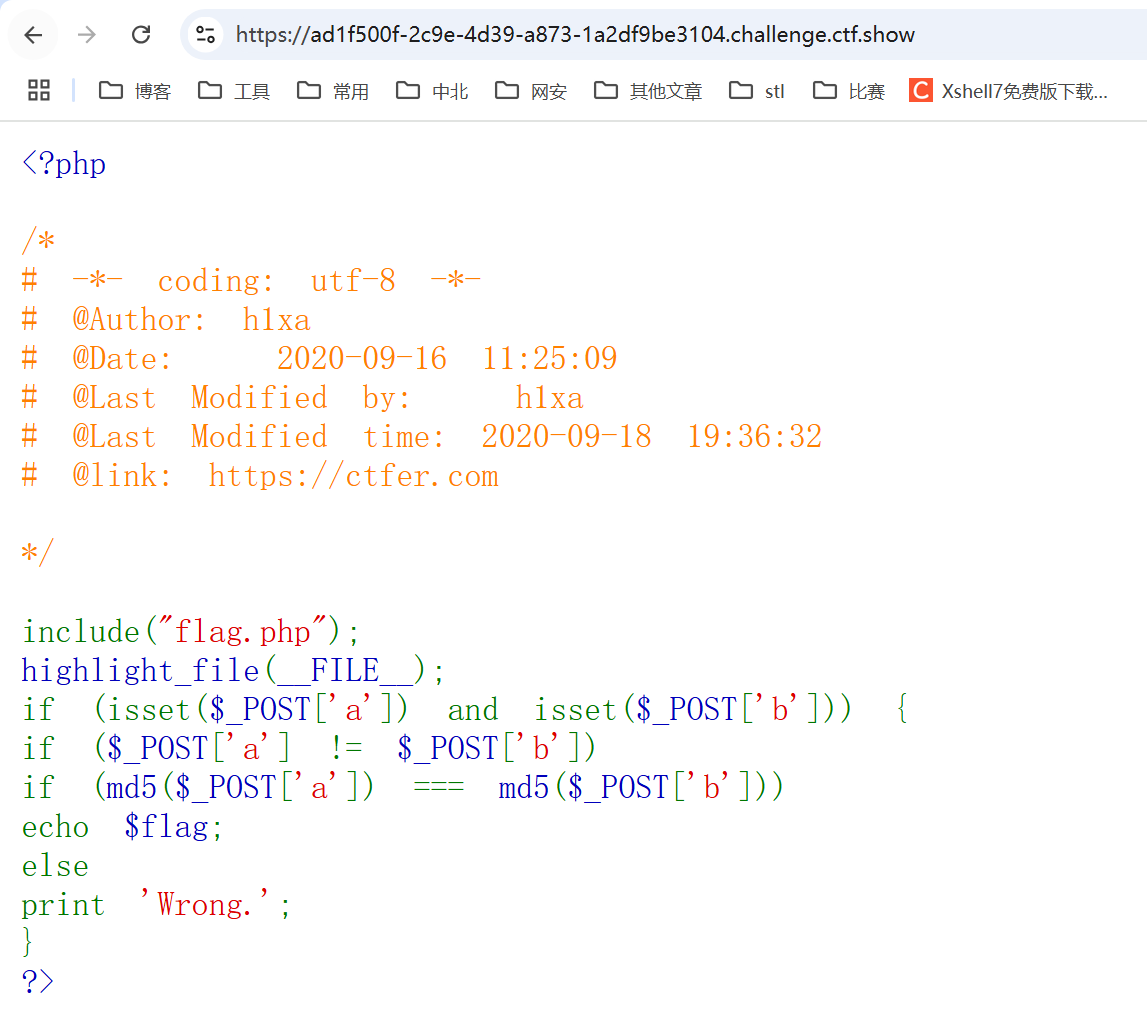The height and width of the screenshot is (1027, 1147).
Task: Click the '@Author: h1xa' comment line
Action: click(x=166, y=320)
